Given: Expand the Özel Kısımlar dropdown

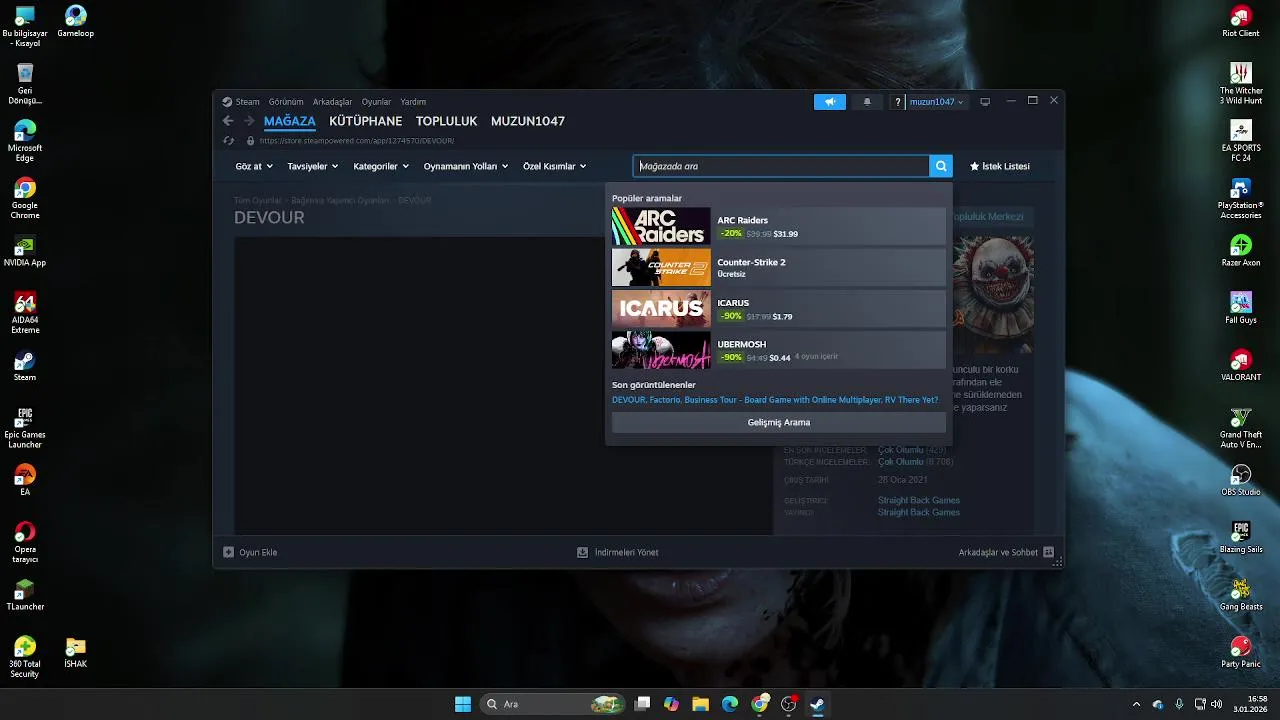Looking at the screenshot, I should coord(554,166).
